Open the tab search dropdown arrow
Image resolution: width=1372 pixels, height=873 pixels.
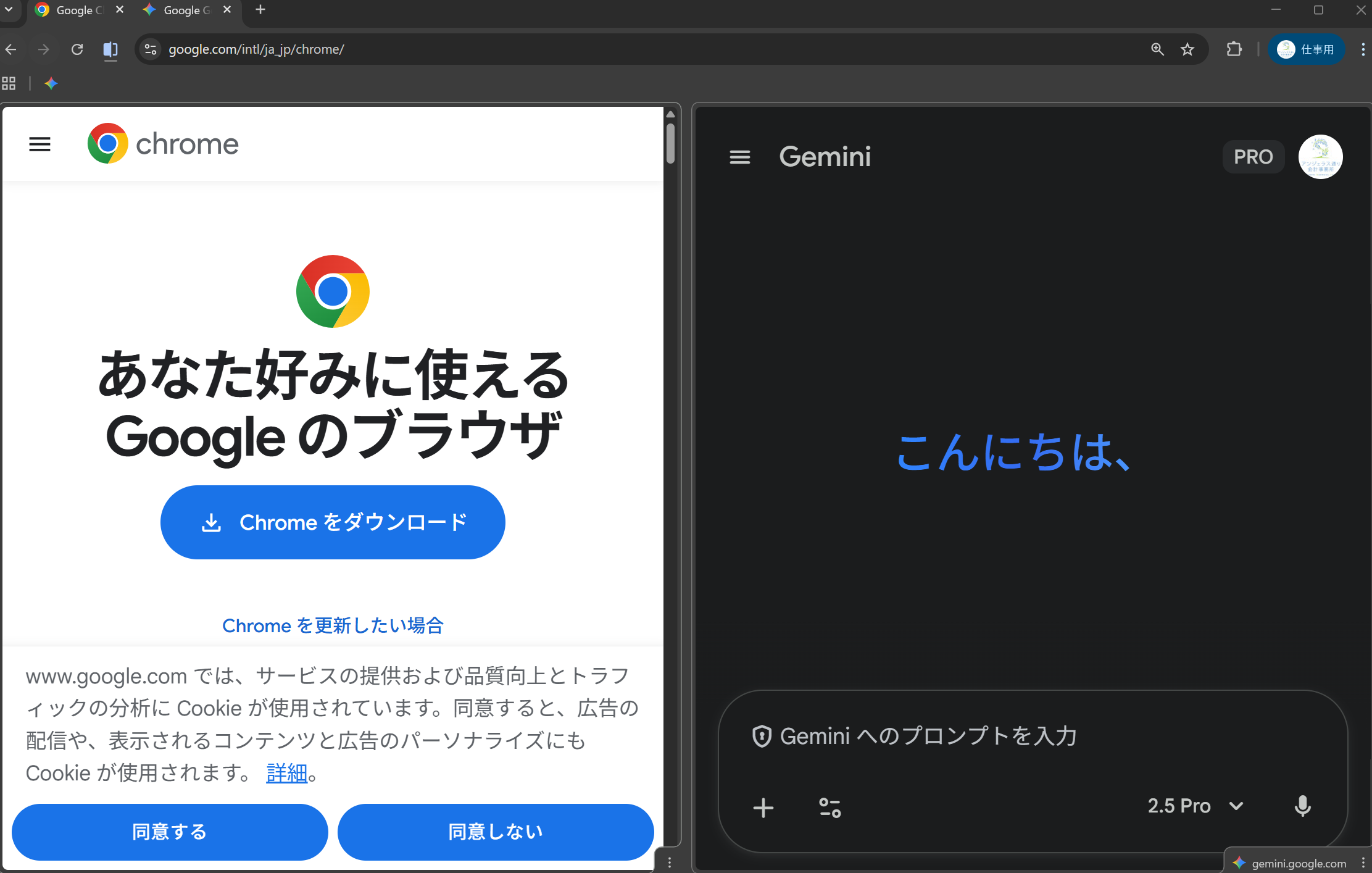[x=9, y=10]
